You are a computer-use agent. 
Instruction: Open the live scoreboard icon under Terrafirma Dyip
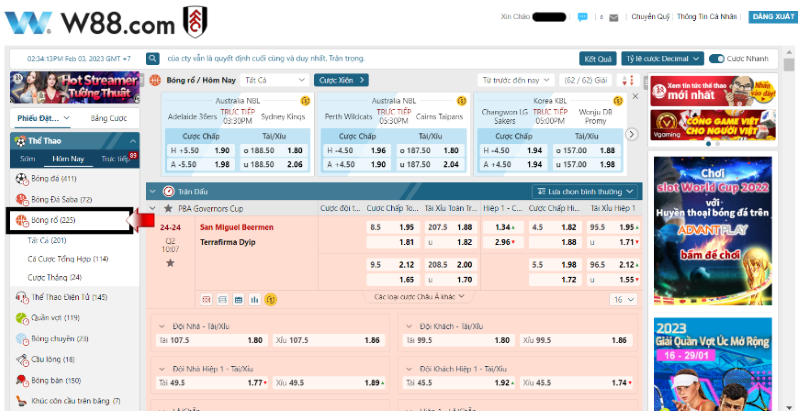tap(207, 300)
